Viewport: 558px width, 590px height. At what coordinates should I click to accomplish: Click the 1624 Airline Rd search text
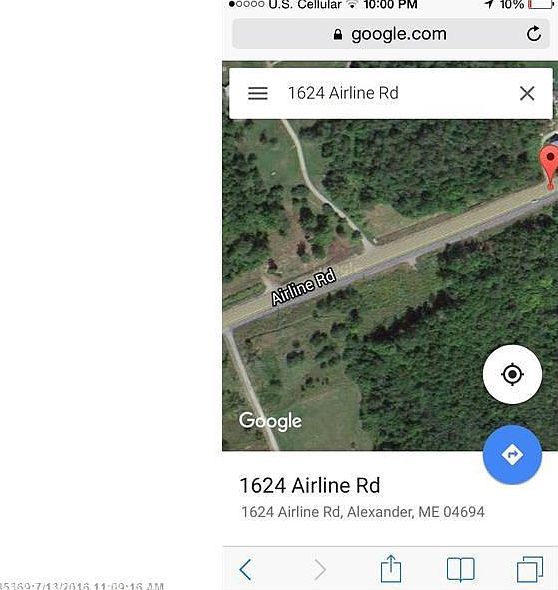click(x=343, y=93)
